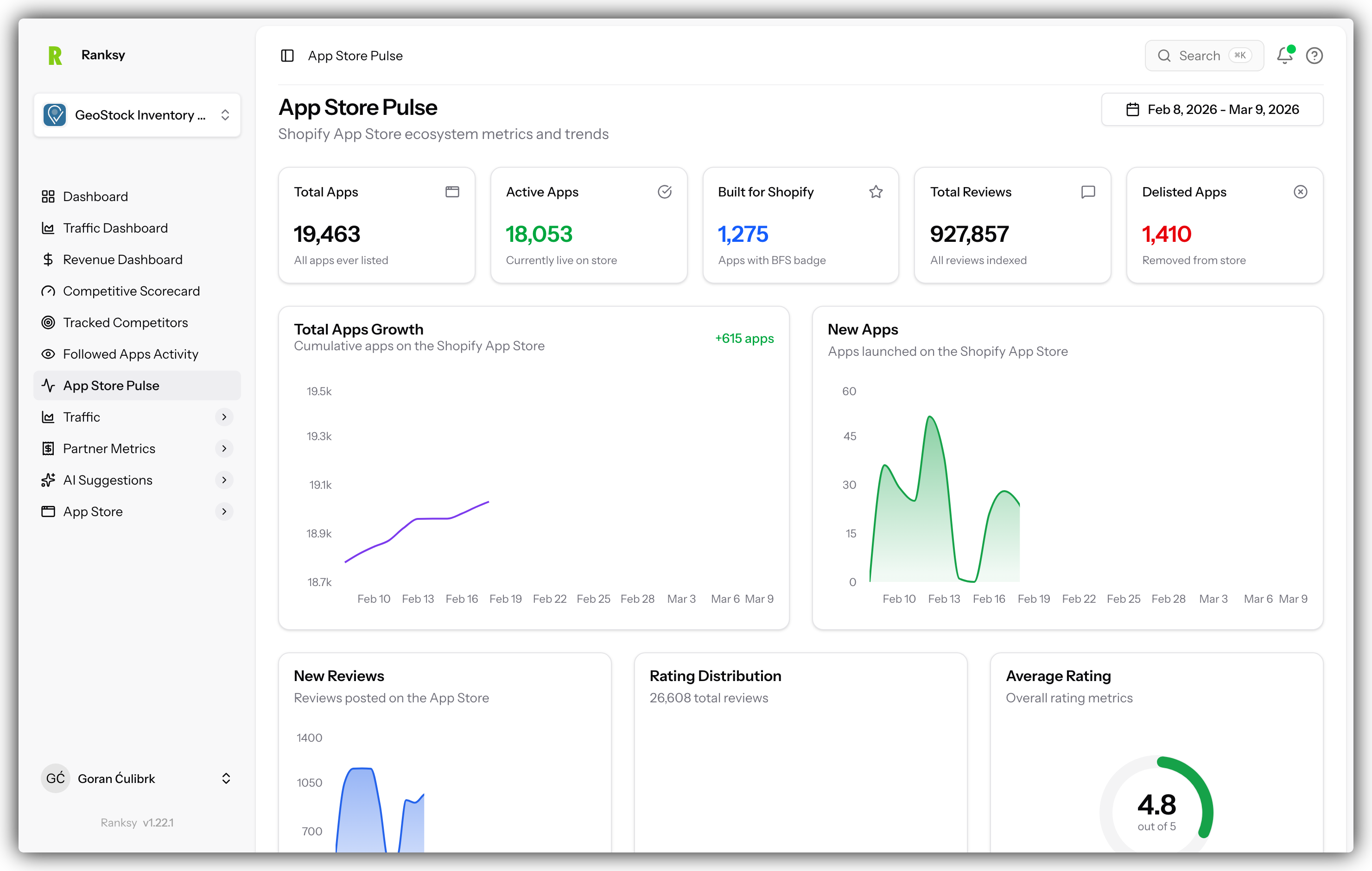
Task: Open Revenue Dashboard page
Action: pos(137,260)
